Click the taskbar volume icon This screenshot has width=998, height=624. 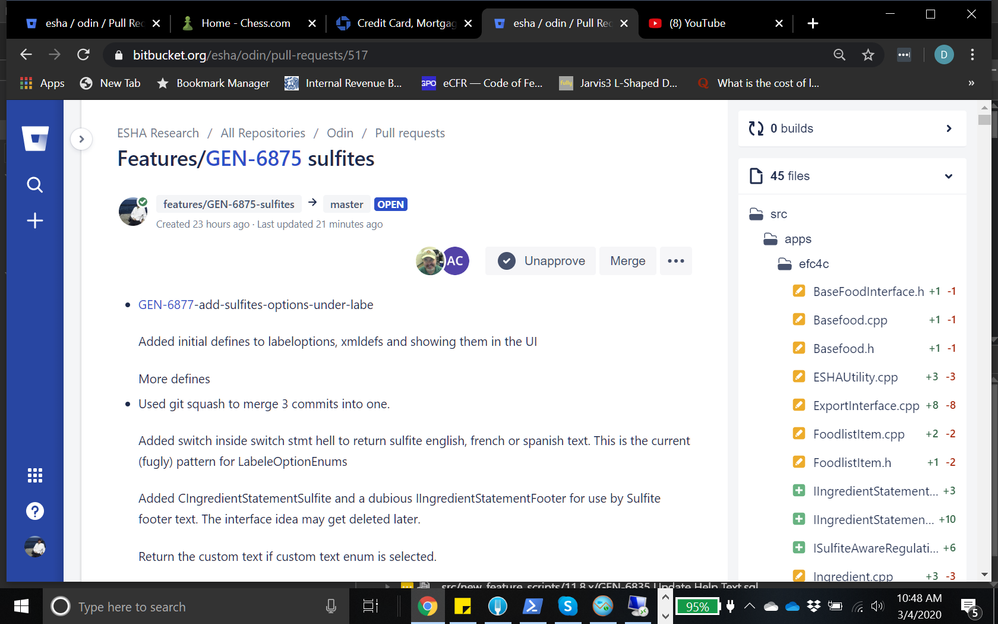(877, 606)
